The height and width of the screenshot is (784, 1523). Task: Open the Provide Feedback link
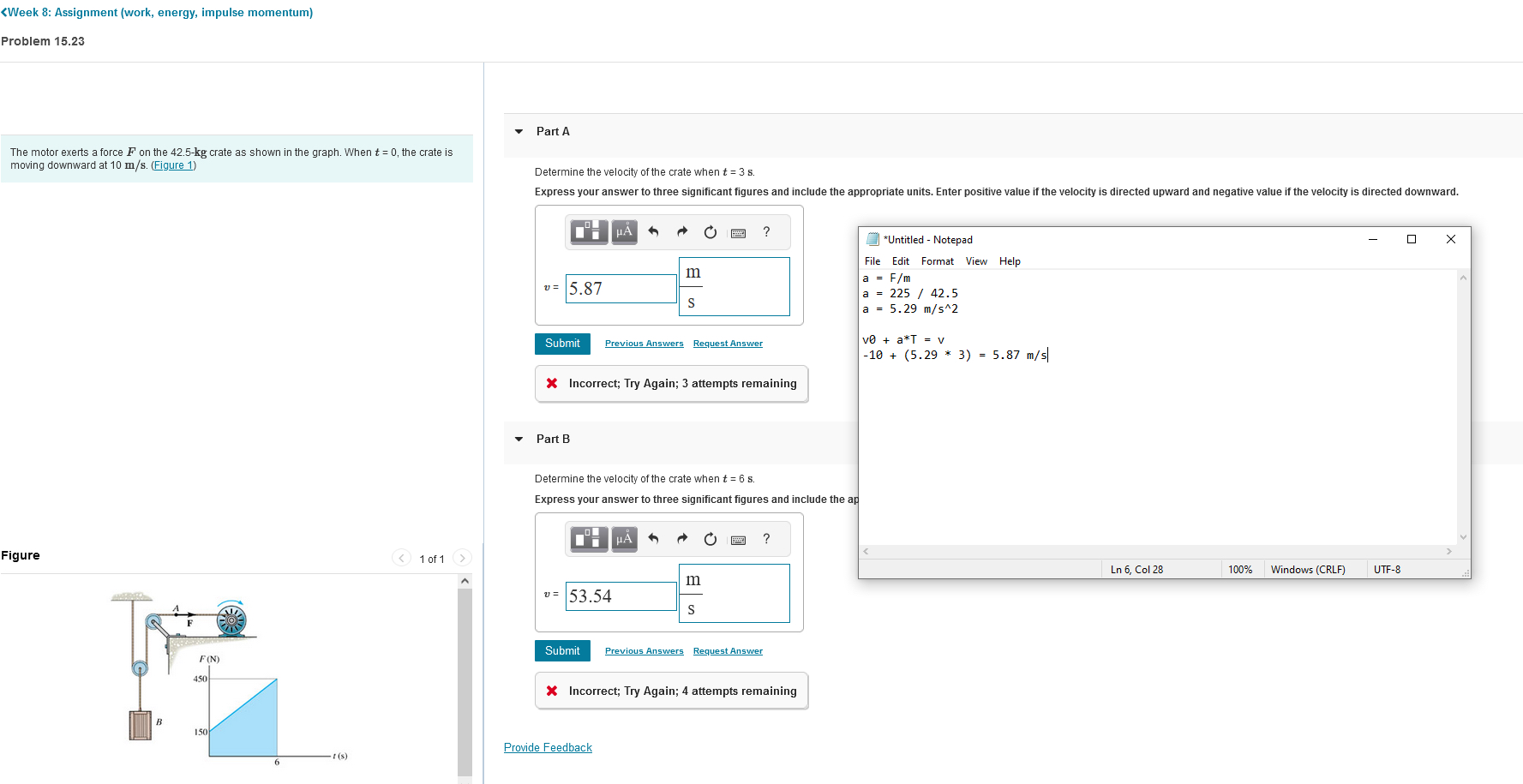pyautogui.click(x=548, y=748)
